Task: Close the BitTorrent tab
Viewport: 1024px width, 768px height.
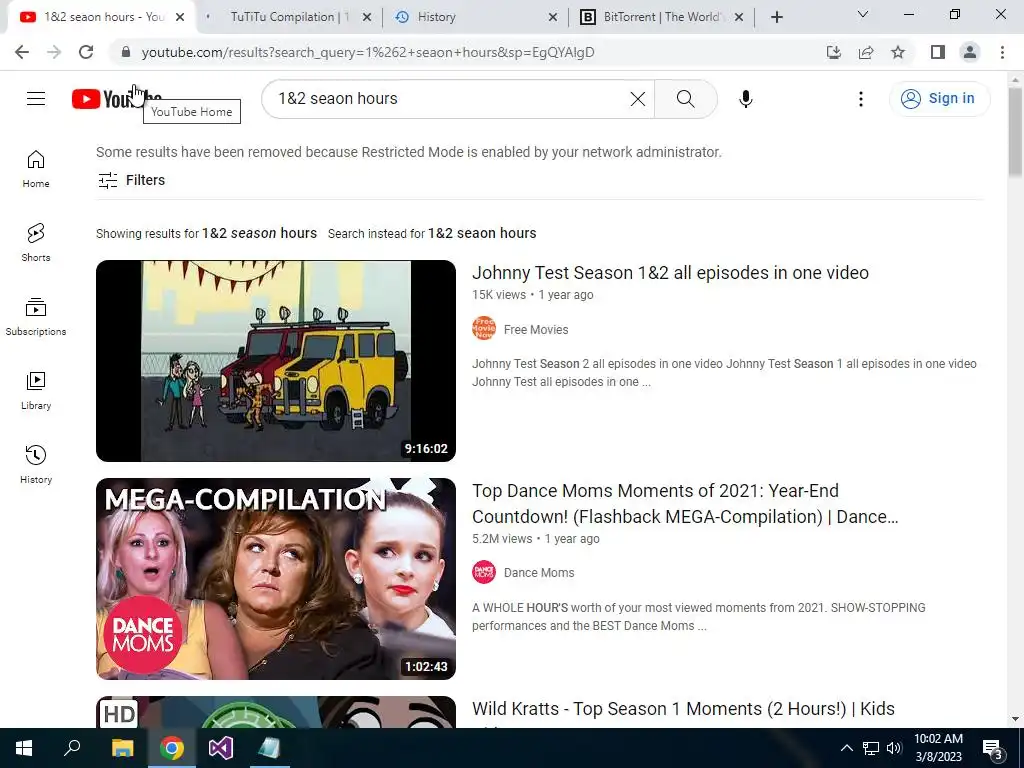Action: pos(739,17)
